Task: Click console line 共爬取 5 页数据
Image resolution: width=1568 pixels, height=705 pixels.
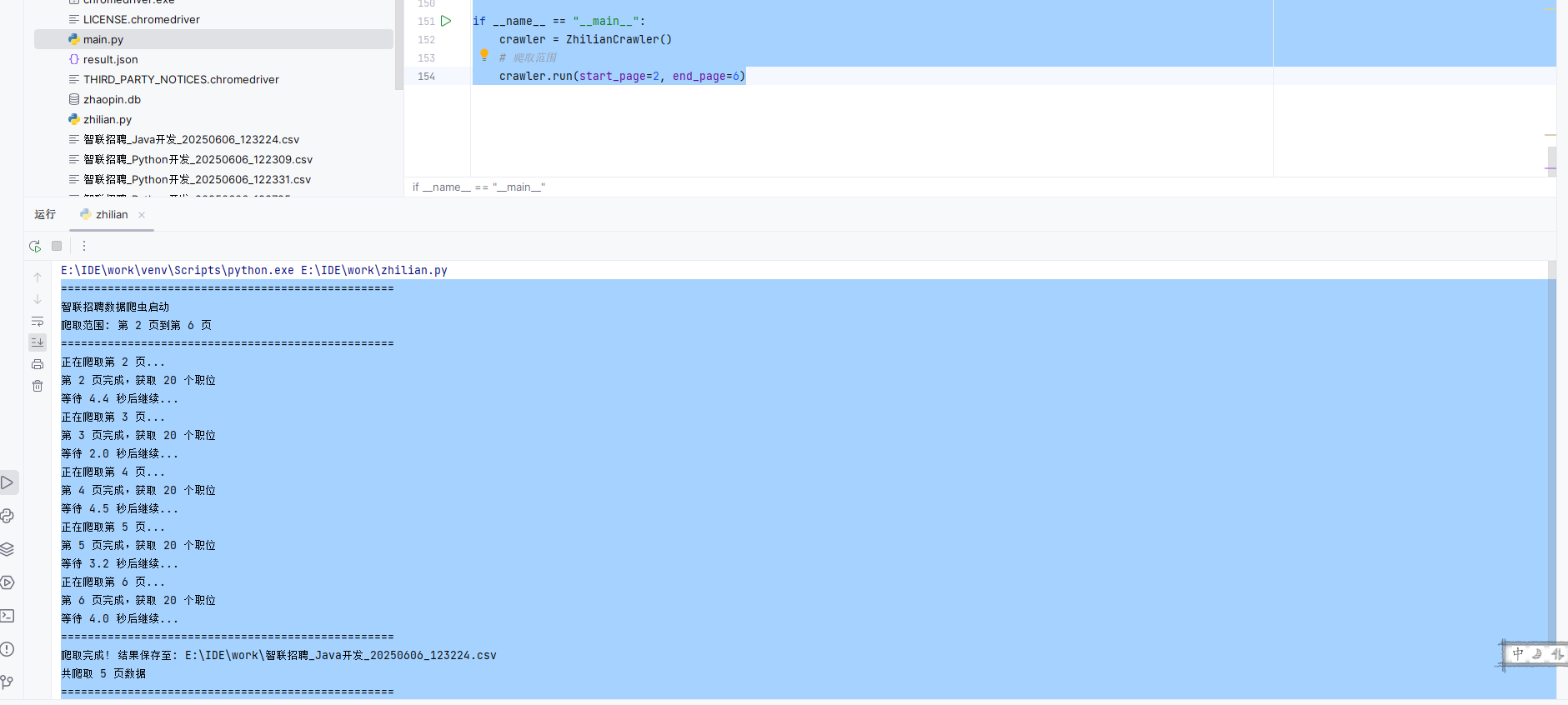Action: [103, 674]
